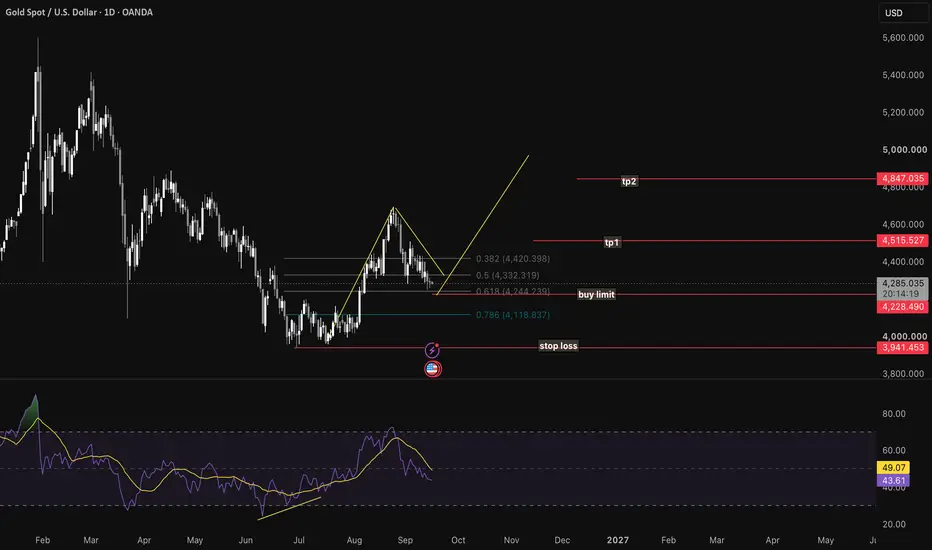This screenshot has height=550, width=932.
Task: Click the Dec label on time axis
Action: point(562,540)
